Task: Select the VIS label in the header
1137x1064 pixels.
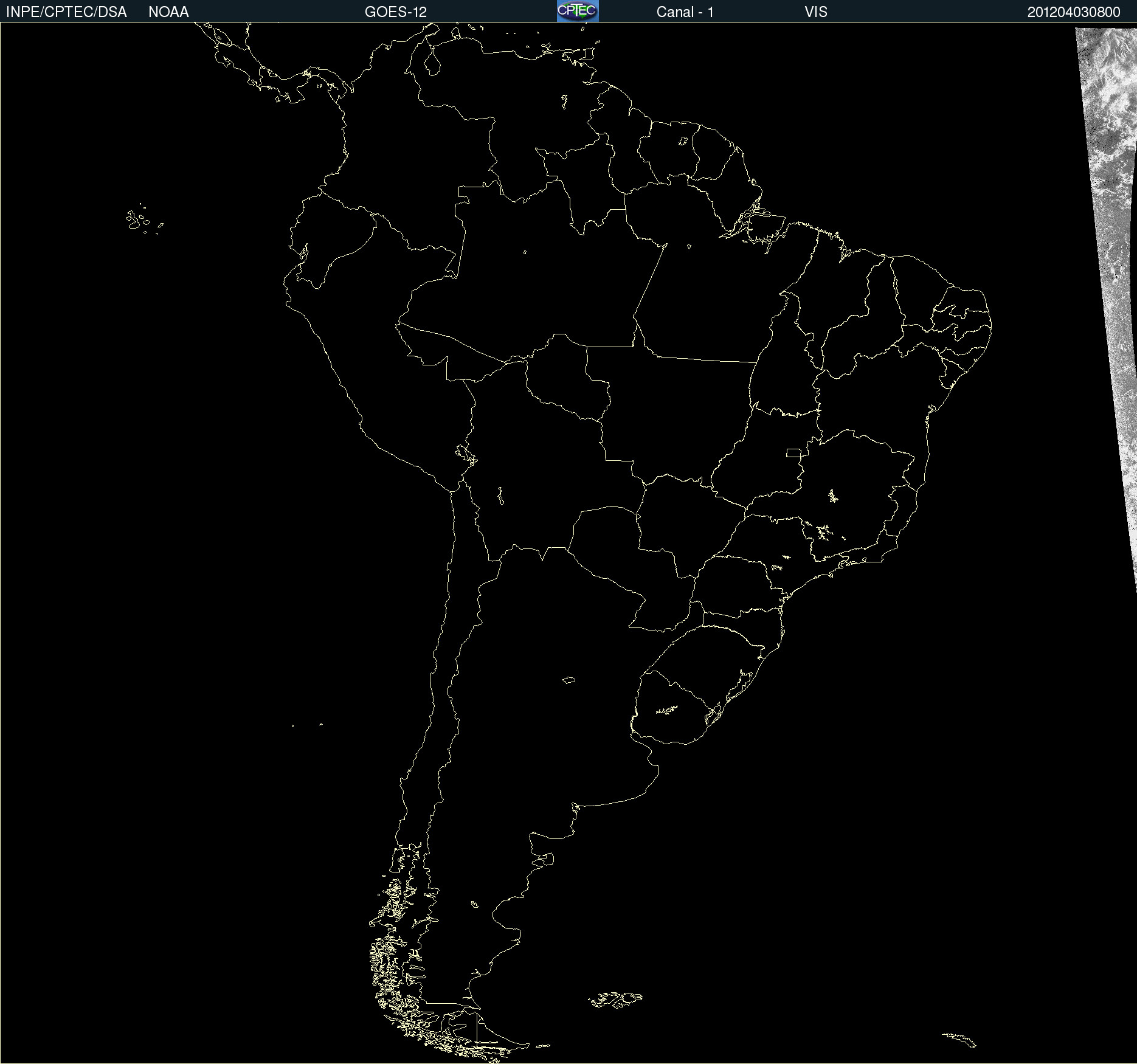Action: (816, 12)
